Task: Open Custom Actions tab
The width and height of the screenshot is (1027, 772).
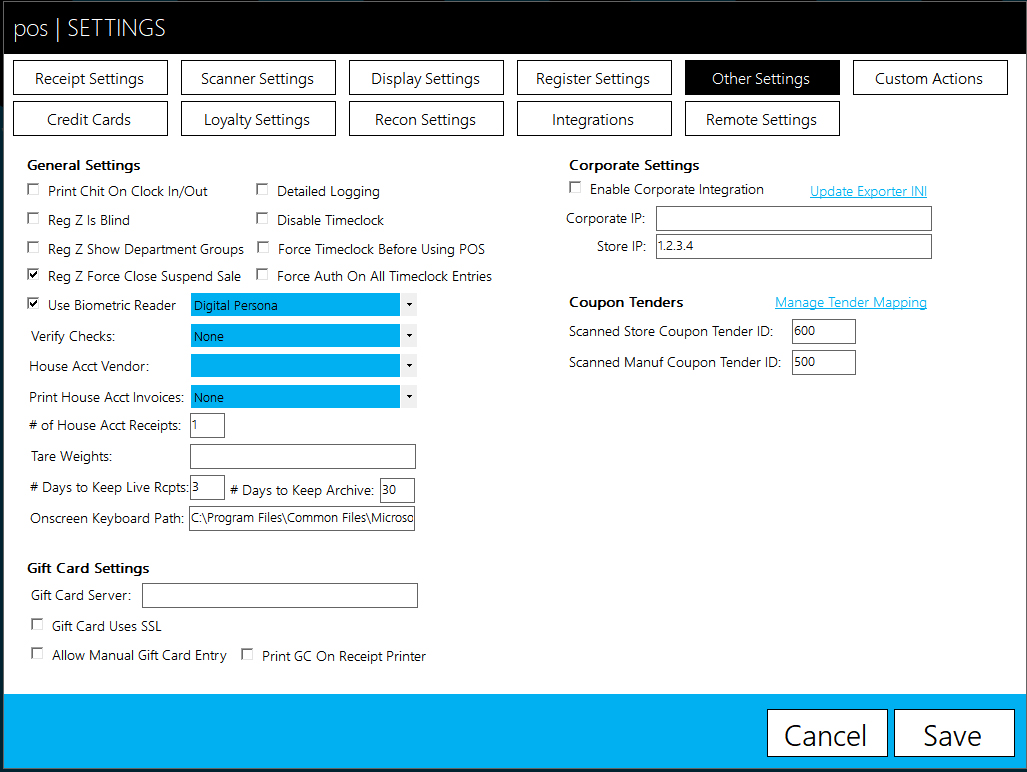Action: tap(930, 78)
